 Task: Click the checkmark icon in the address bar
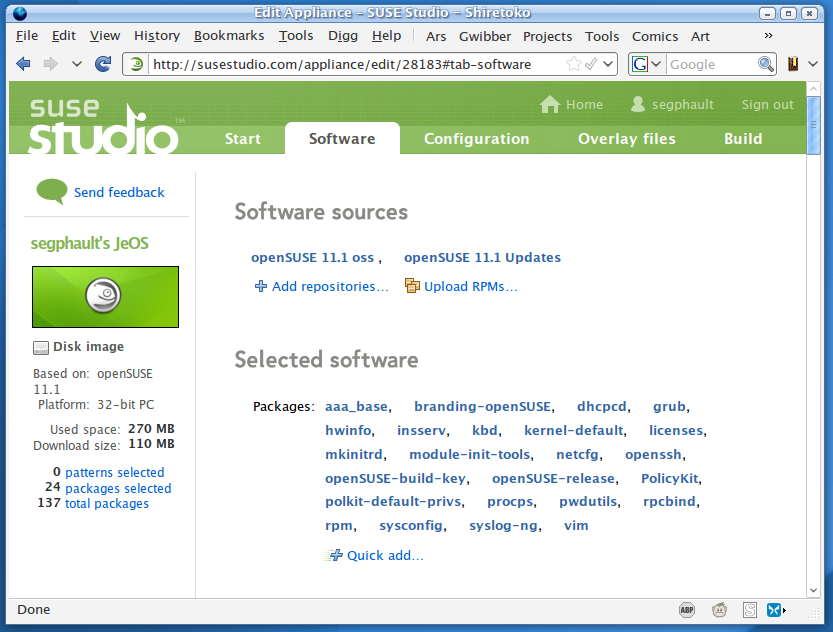pyautogui.click(x=591, y=64)
